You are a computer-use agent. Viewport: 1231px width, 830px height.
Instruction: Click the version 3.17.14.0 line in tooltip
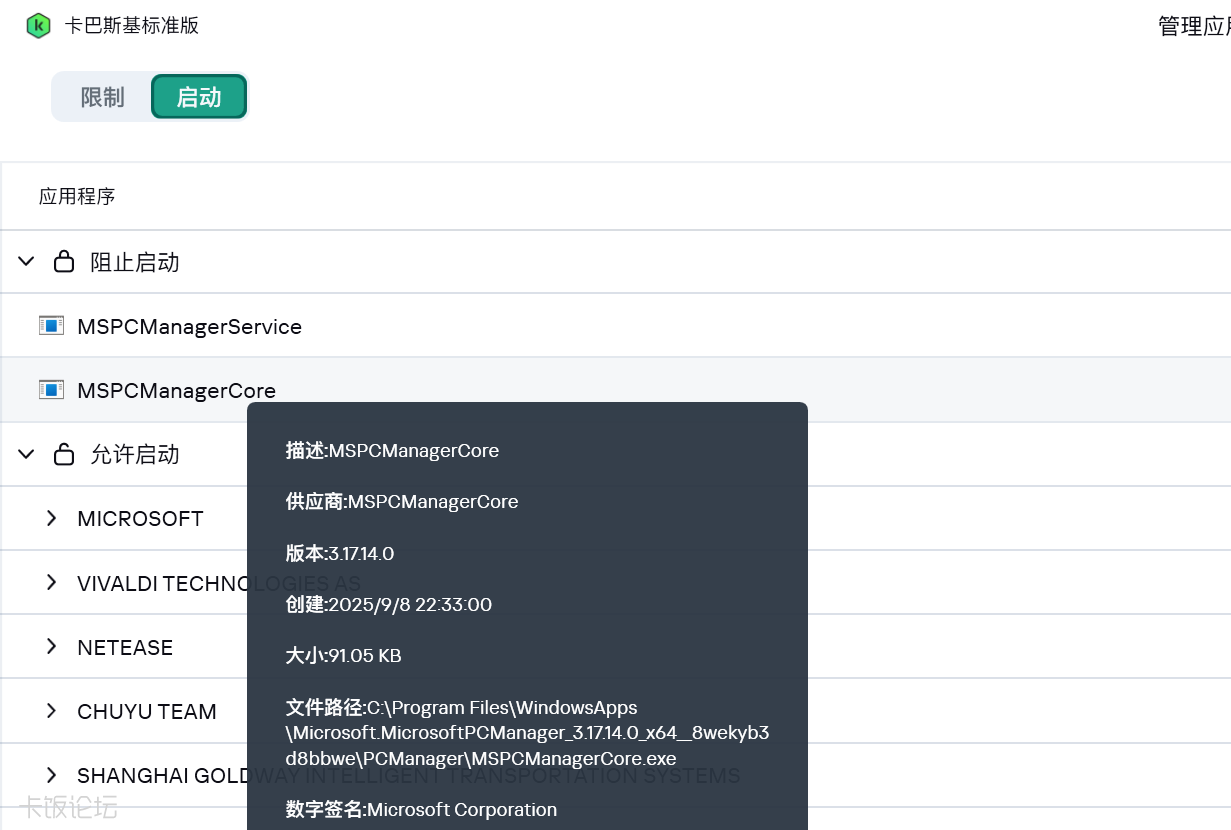[340, 553]
